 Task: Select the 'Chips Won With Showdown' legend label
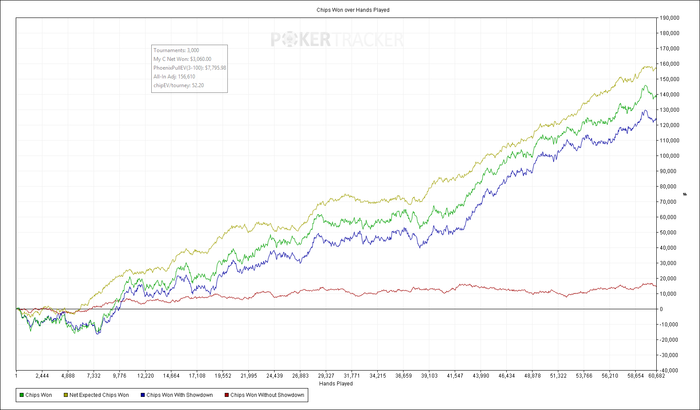pos(179,395)
